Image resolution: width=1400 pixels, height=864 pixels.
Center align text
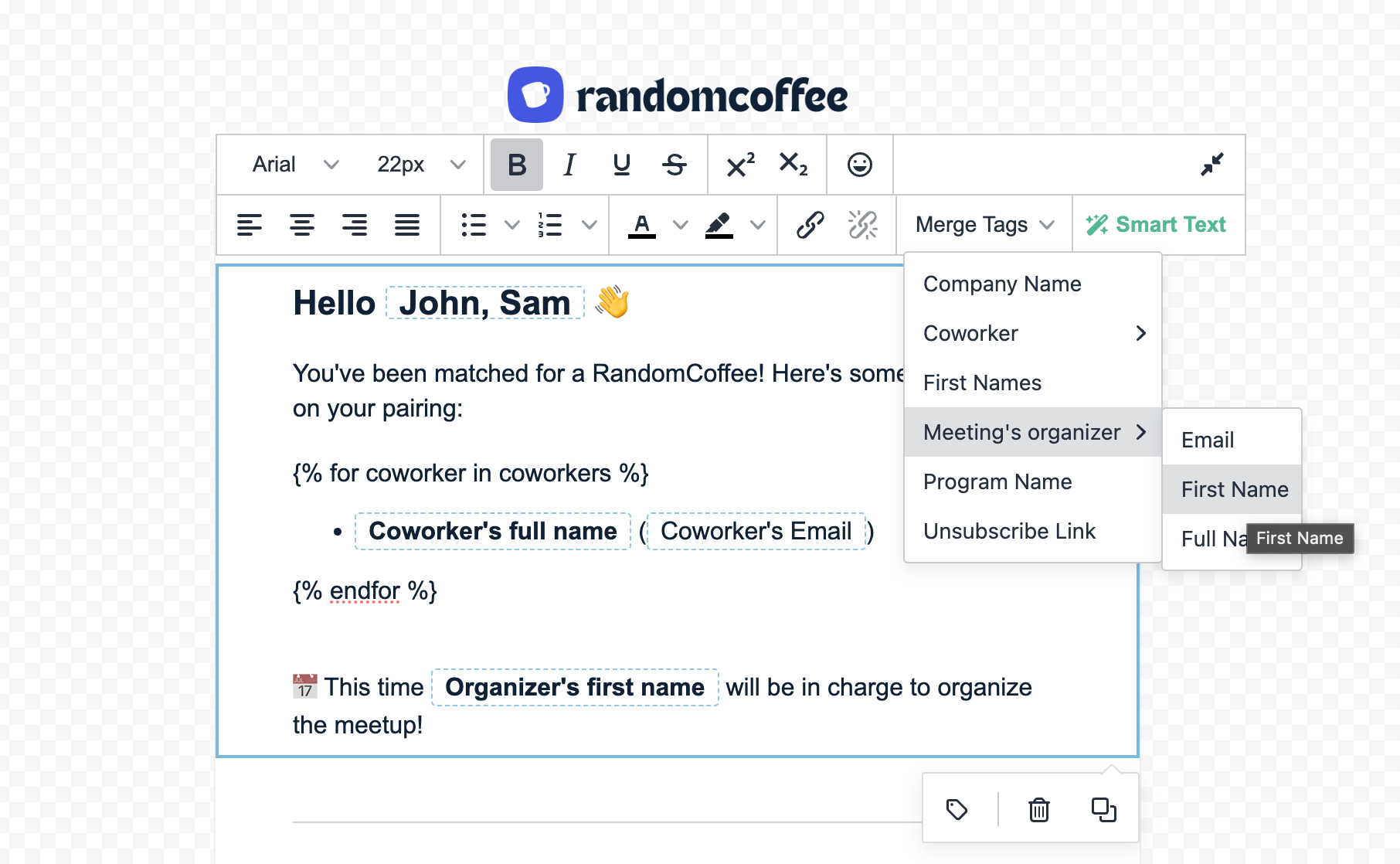(x=302, y=225)
